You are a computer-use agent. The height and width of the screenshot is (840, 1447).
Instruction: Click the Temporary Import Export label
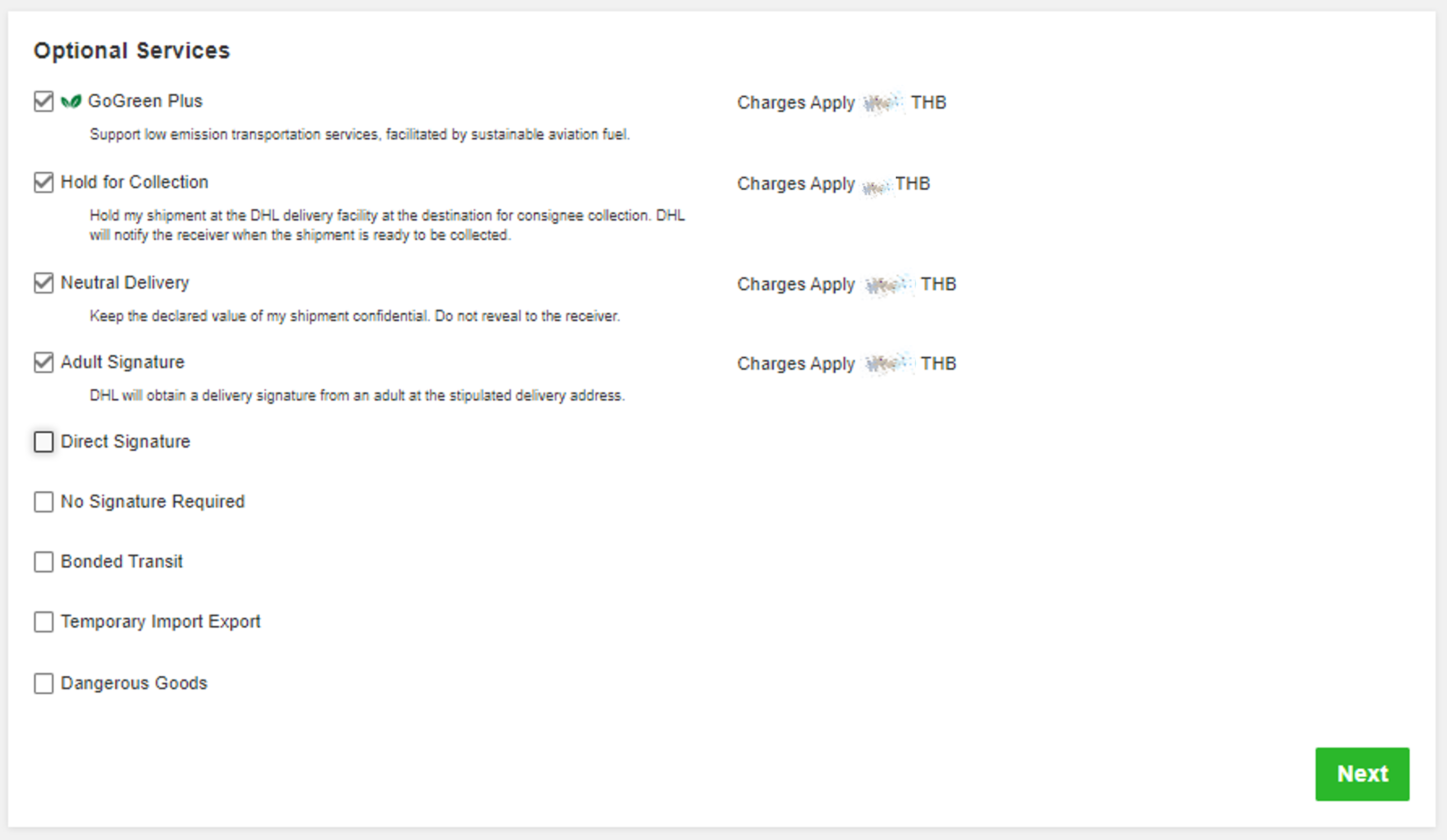(x=161, y=622)
